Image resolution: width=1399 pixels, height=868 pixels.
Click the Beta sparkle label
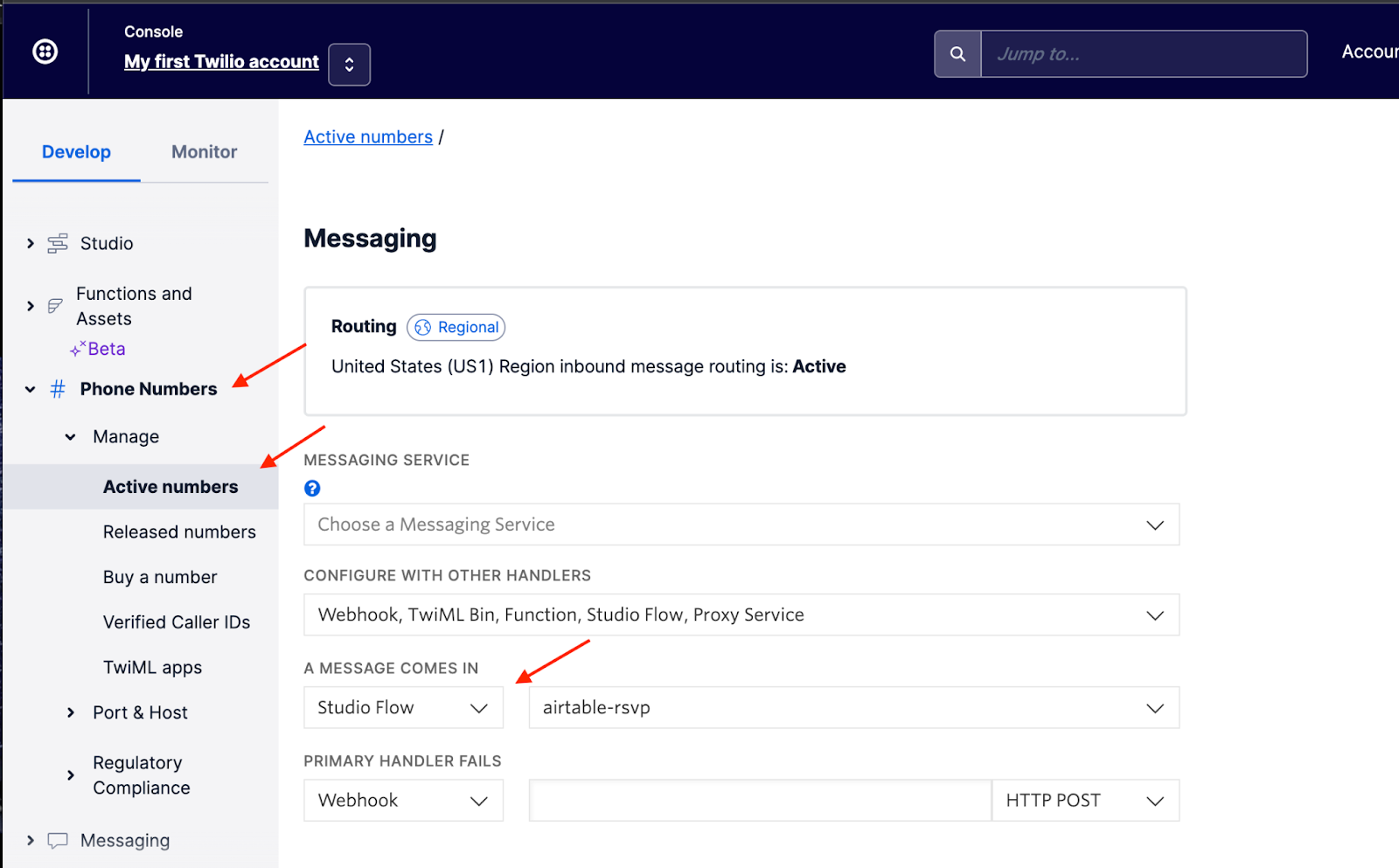(x=98, y=349)
